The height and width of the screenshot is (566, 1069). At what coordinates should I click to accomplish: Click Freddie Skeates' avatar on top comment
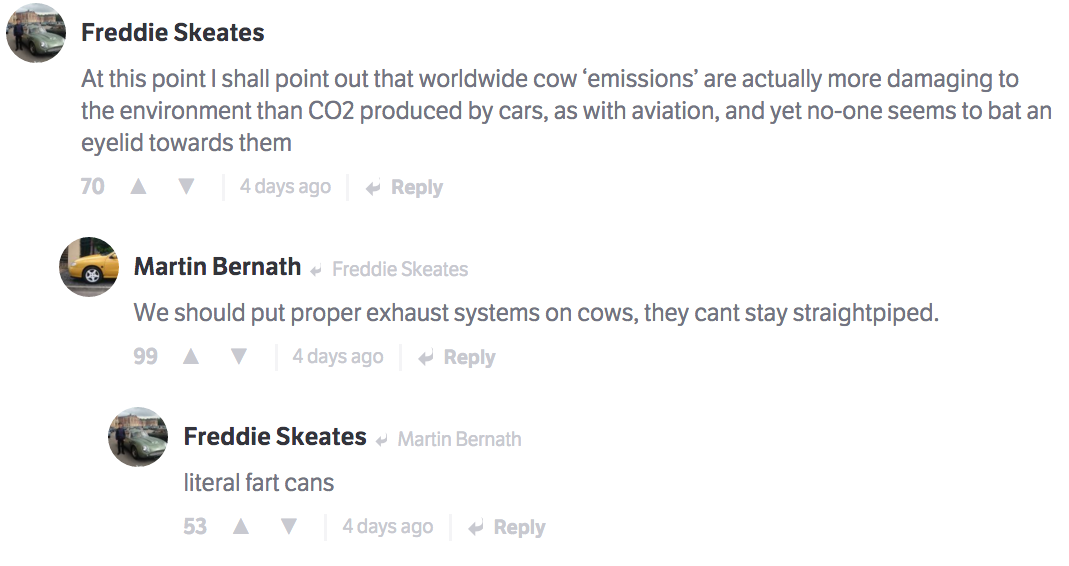click(x=36, y=34)
